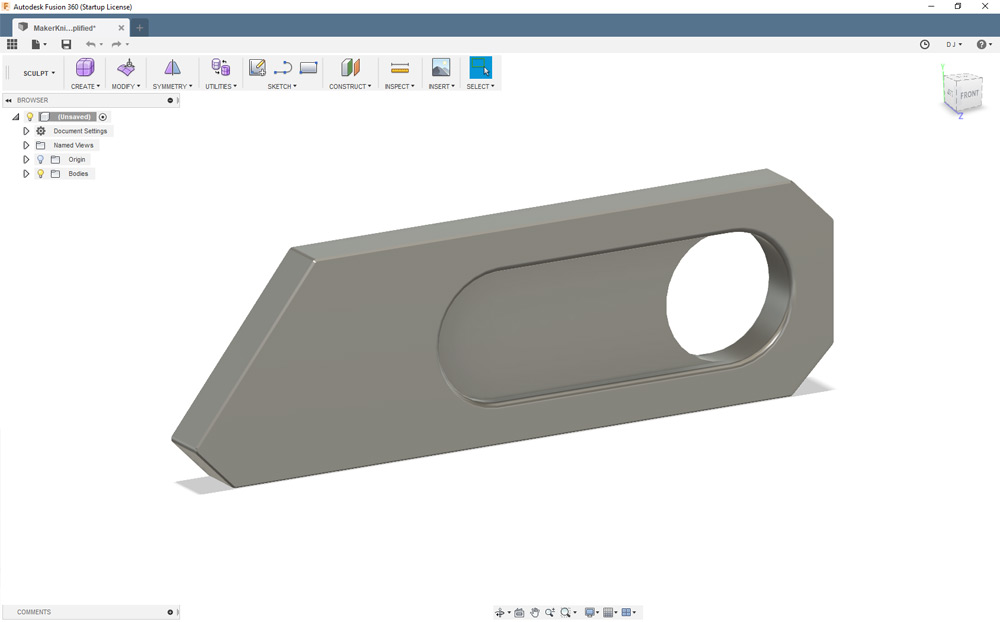Image resolution: width=1000 pixels, height=622 pixels.
Task: Open the SCULPT workspace dropdown
Action: pyautogui.click(x=39, y=73)
